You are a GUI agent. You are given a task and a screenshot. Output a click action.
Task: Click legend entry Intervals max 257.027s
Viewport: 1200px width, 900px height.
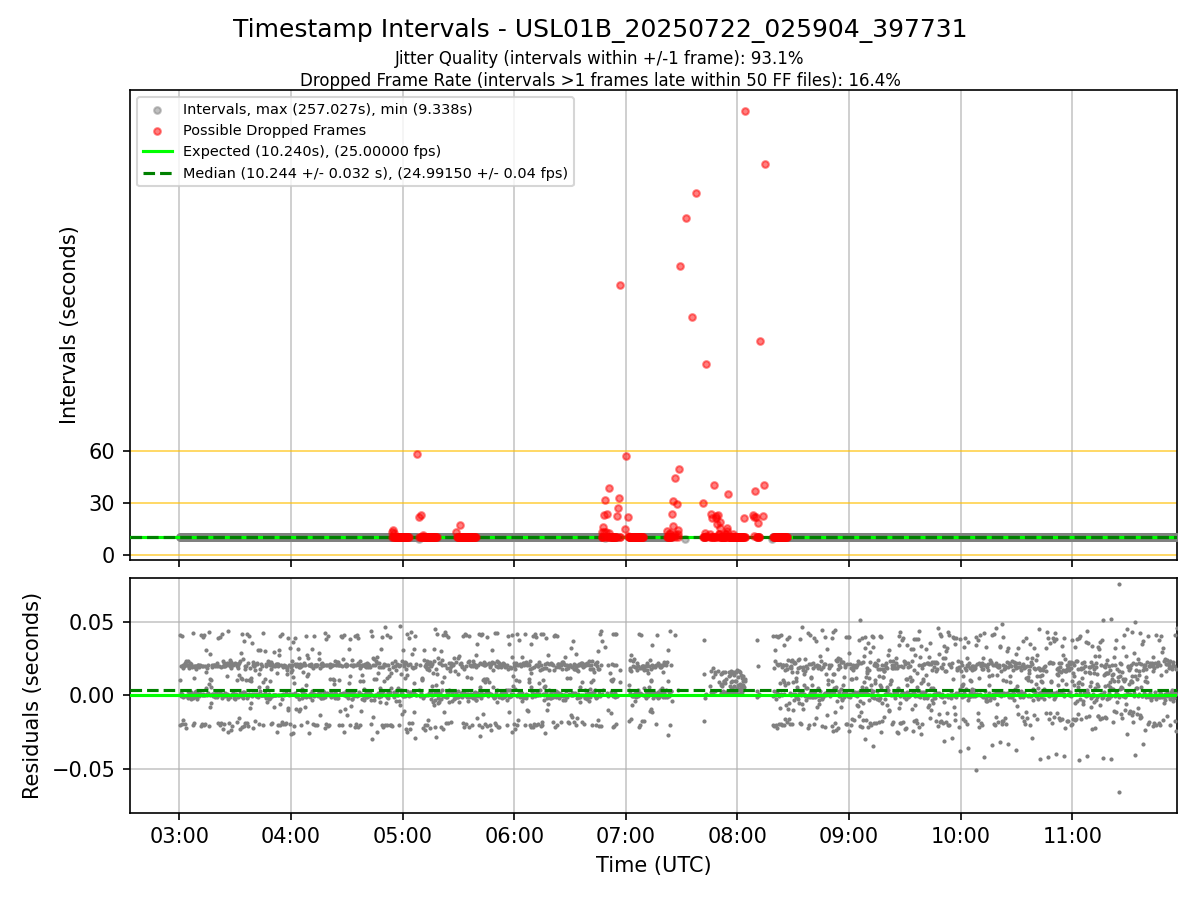click(327, 108)
